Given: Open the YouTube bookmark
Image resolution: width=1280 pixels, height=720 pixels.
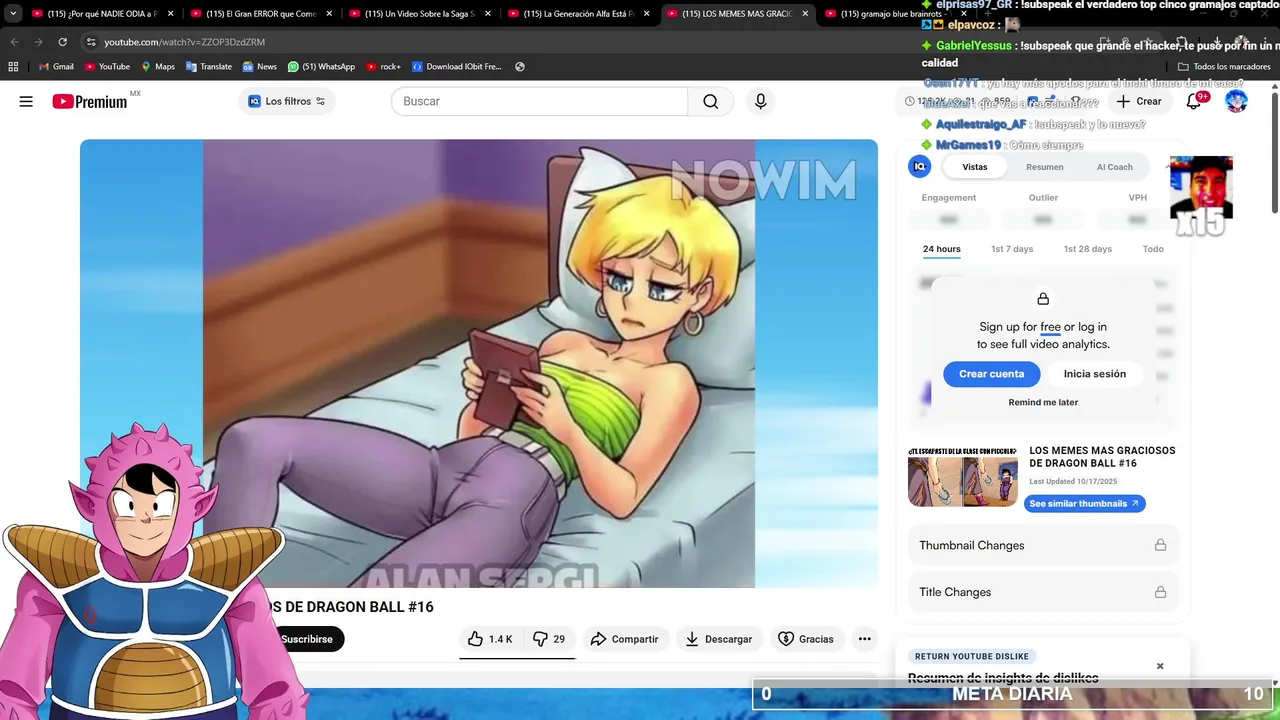Looking at the screenshot, I should click(x=107, y=67).
